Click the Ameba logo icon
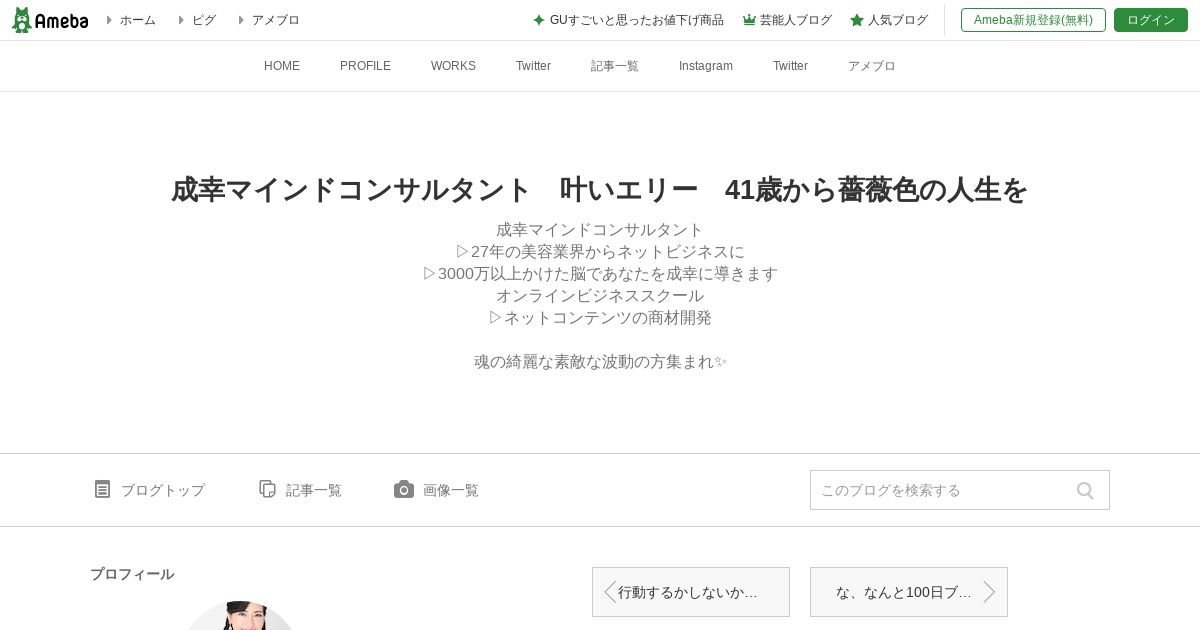Image resolution: width=1200 pixels, height=630 pixels. [x=50, y=20]
